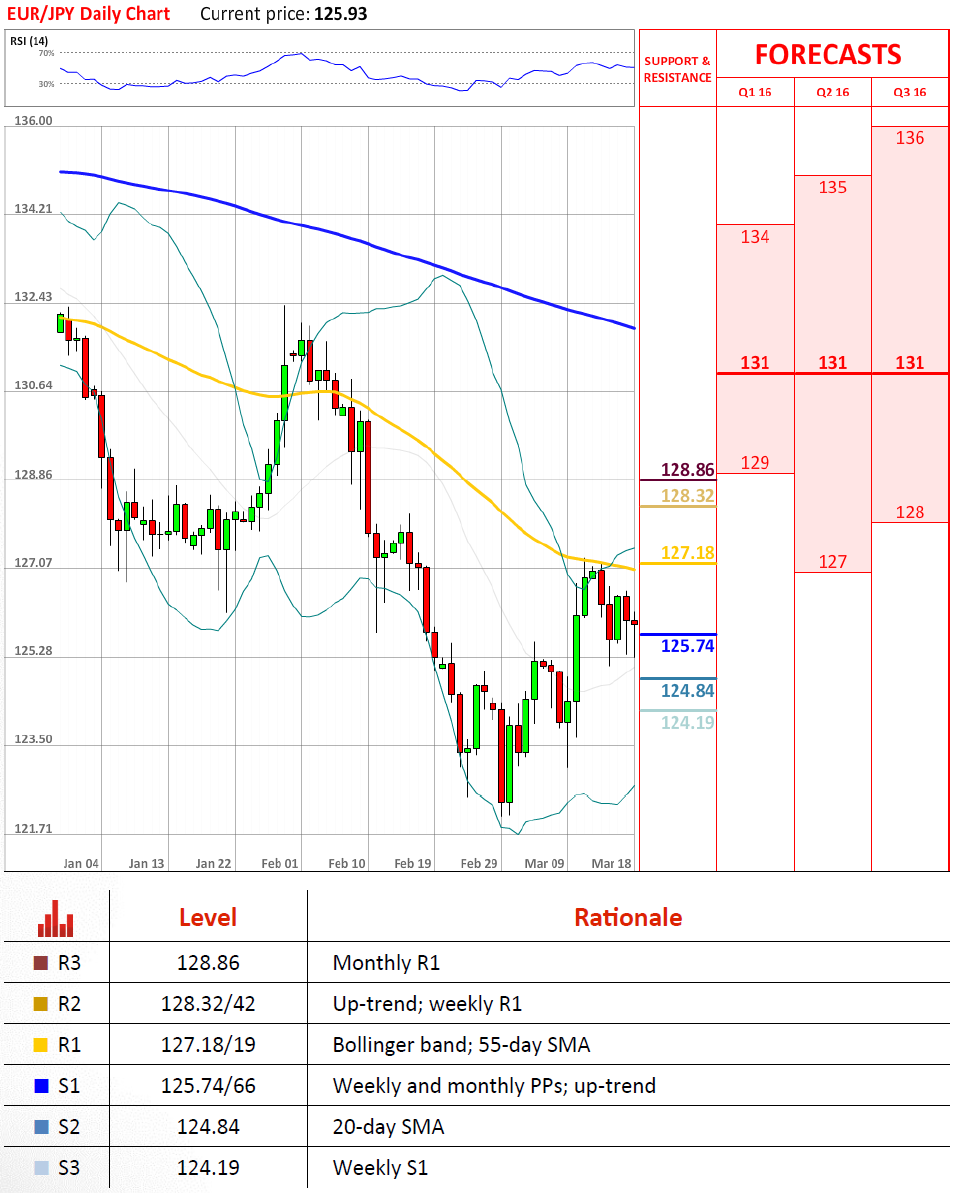960x1193 pixels.
Task: Click the R1 yellow color square
Action: [41, 1045]
